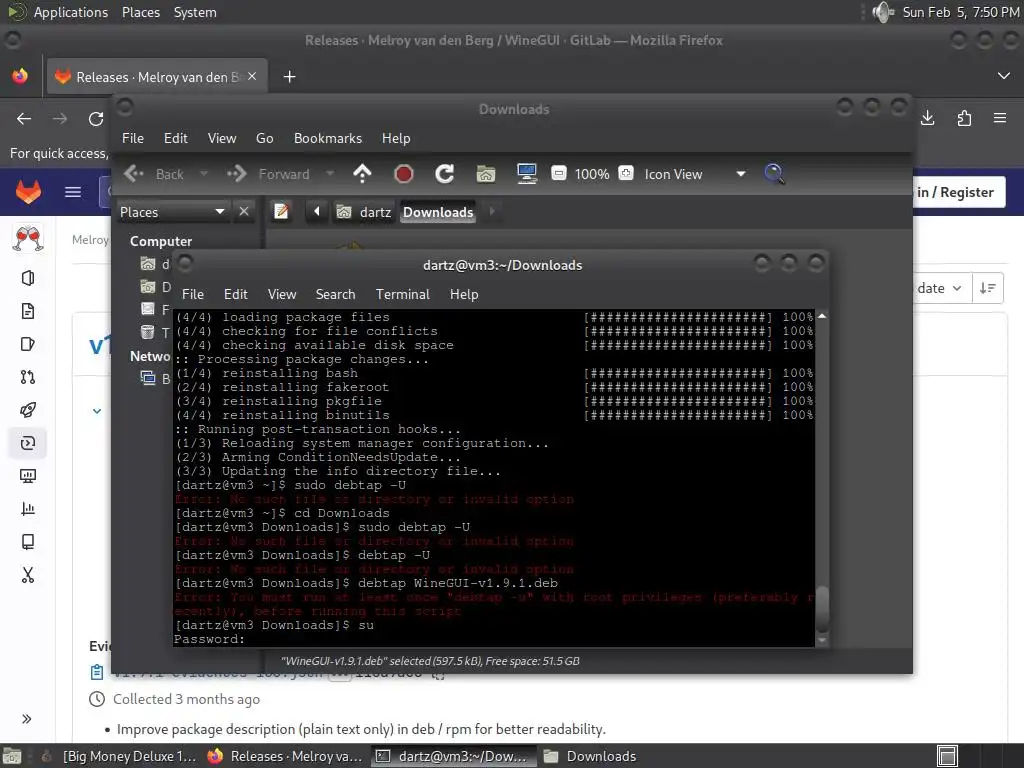Image resolution: width=1024 pixels, height=768 pixels.
Task: Zoom in in file manager
Action: 626,174
